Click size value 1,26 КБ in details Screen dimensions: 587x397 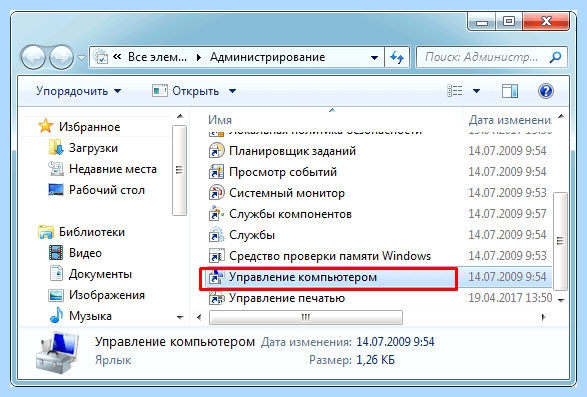click(x=375, y=360)
